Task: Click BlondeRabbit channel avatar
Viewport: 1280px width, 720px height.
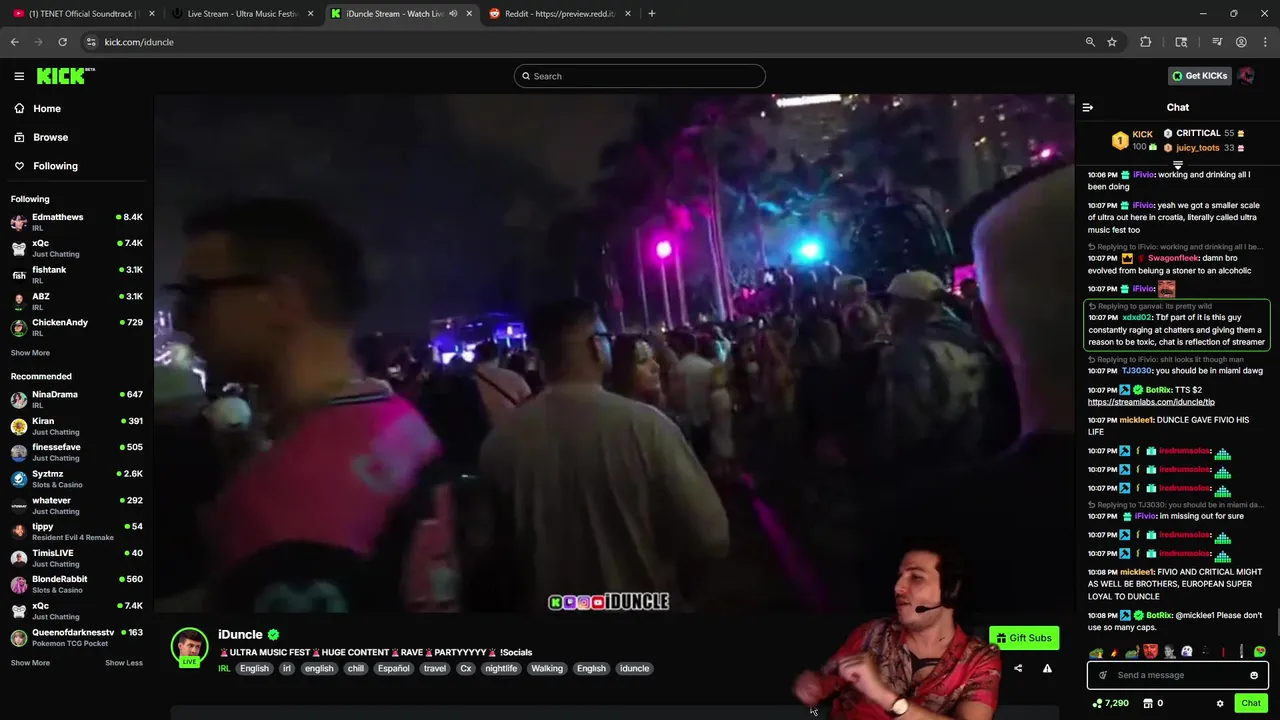Action: 19,584
